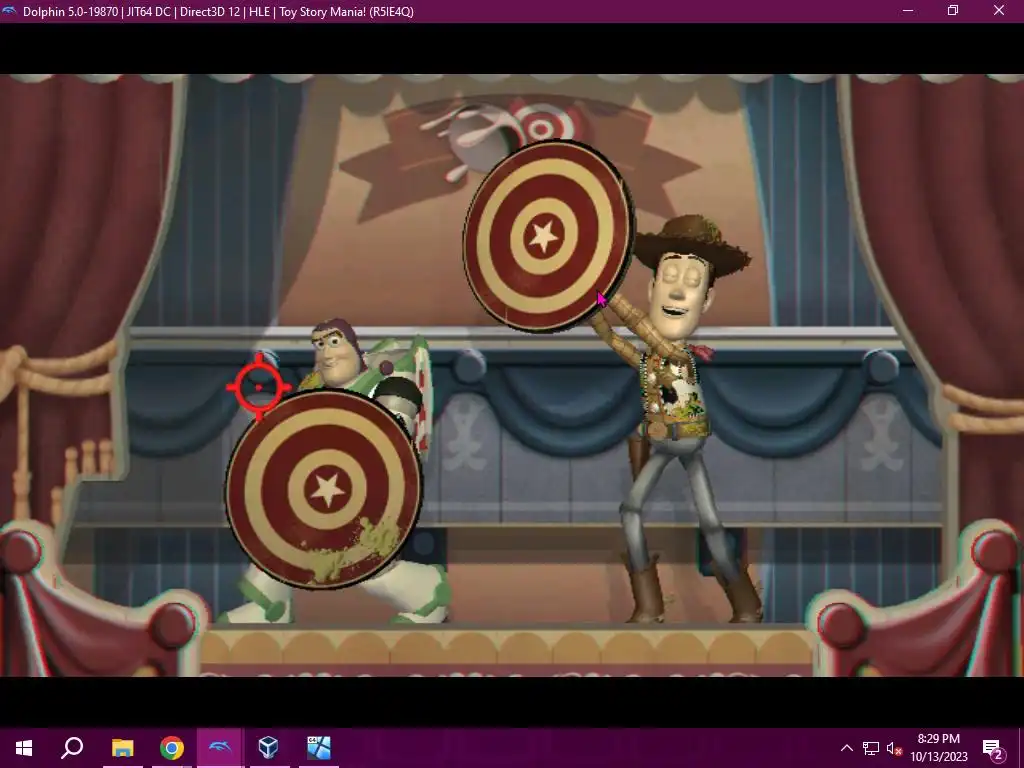The image size is (1024, 768).
Task: Open Windows taskbar search
Action: point(72,748)
